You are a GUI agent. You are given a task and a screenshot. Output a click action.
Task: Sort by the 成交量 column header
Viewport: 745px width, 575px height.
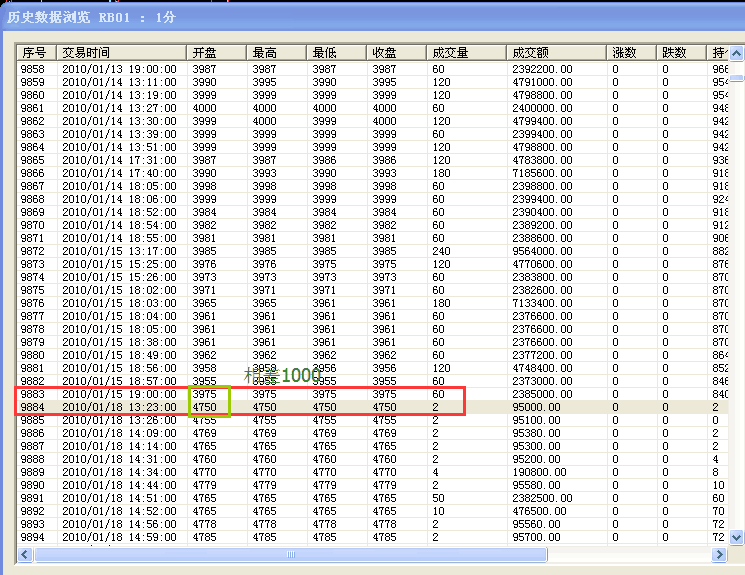coord(465,52)
